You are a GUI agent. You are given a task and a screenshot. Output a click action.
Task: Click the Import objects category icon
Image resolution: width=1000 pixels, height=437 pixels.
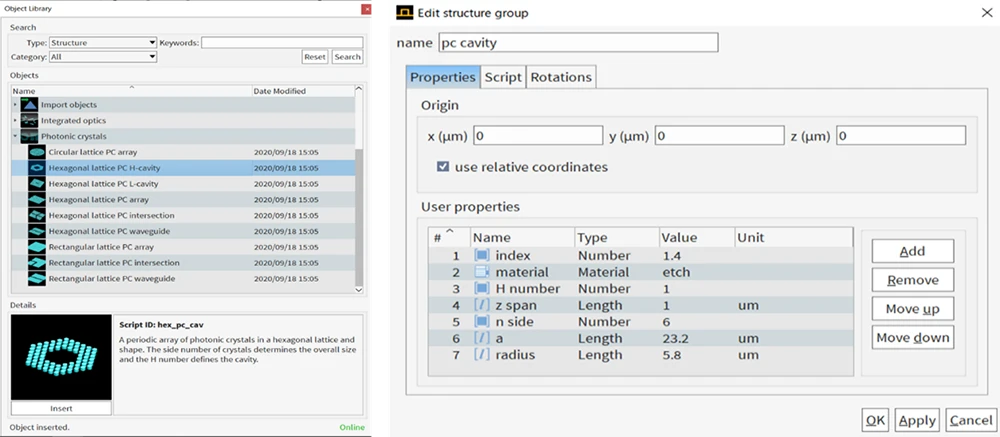click(29, 105)
